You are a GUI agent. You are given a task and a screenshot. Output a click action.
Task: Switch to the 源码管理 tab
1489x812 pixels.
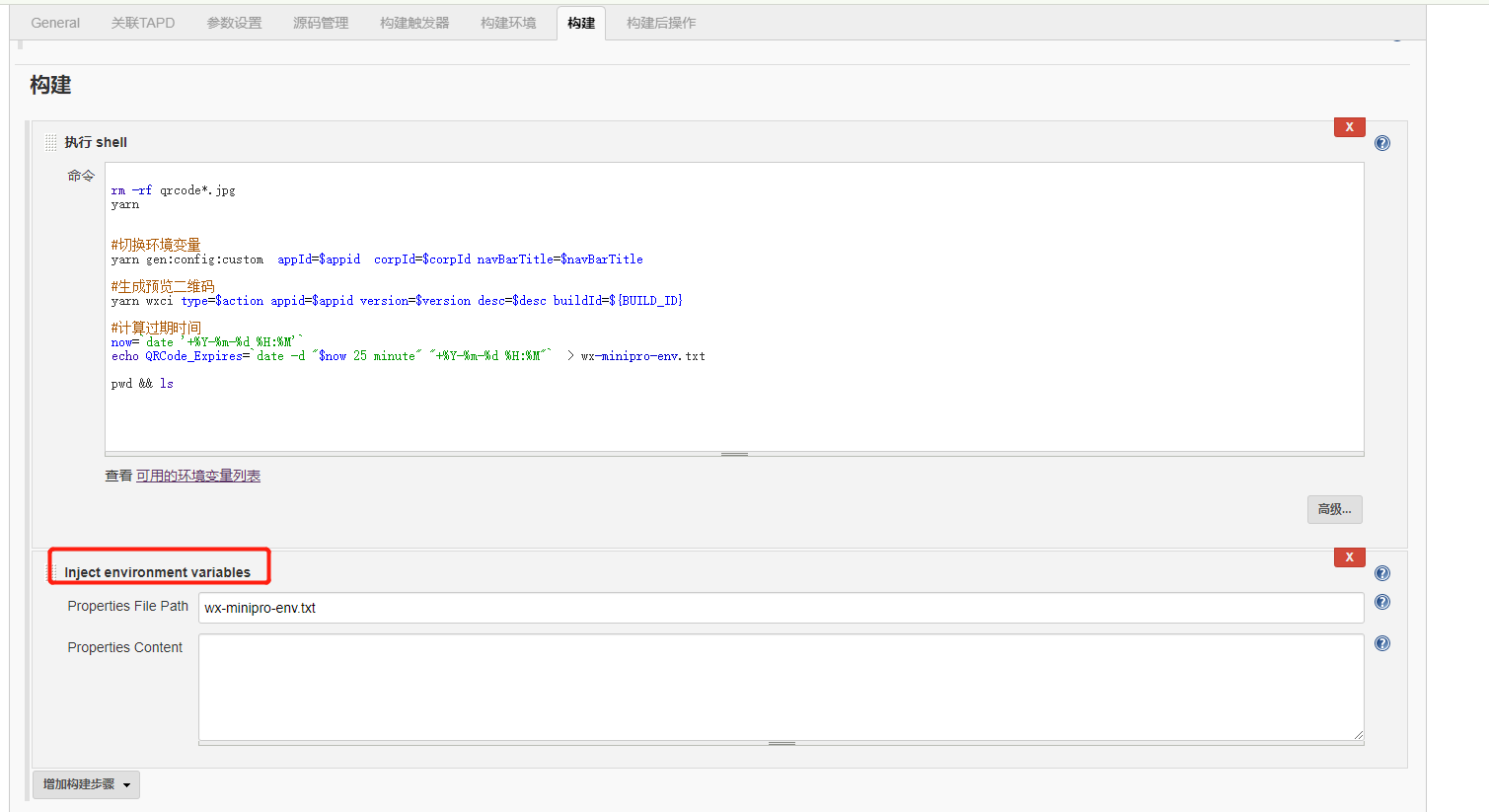click(x=320, y=22)
